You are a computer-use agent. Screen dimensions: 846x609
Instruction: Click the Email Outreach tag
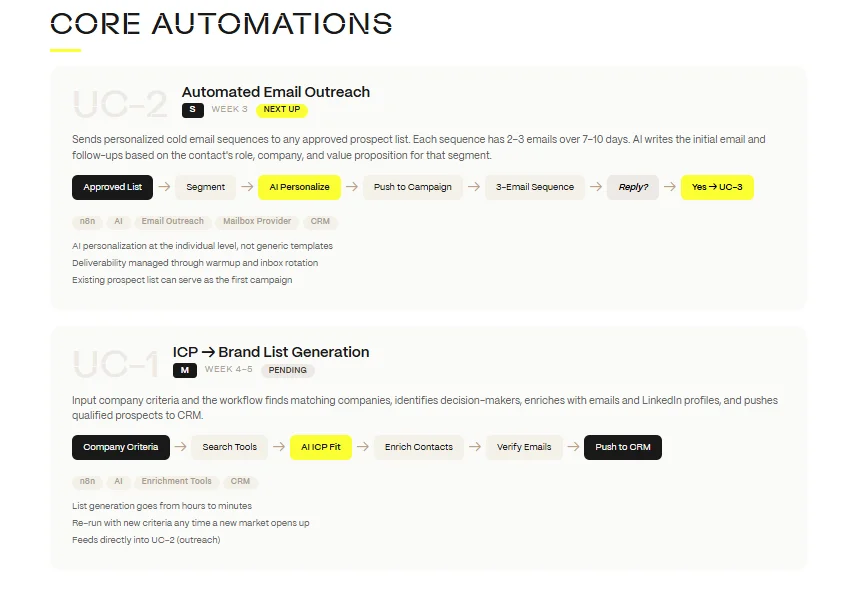coord(172,221)
